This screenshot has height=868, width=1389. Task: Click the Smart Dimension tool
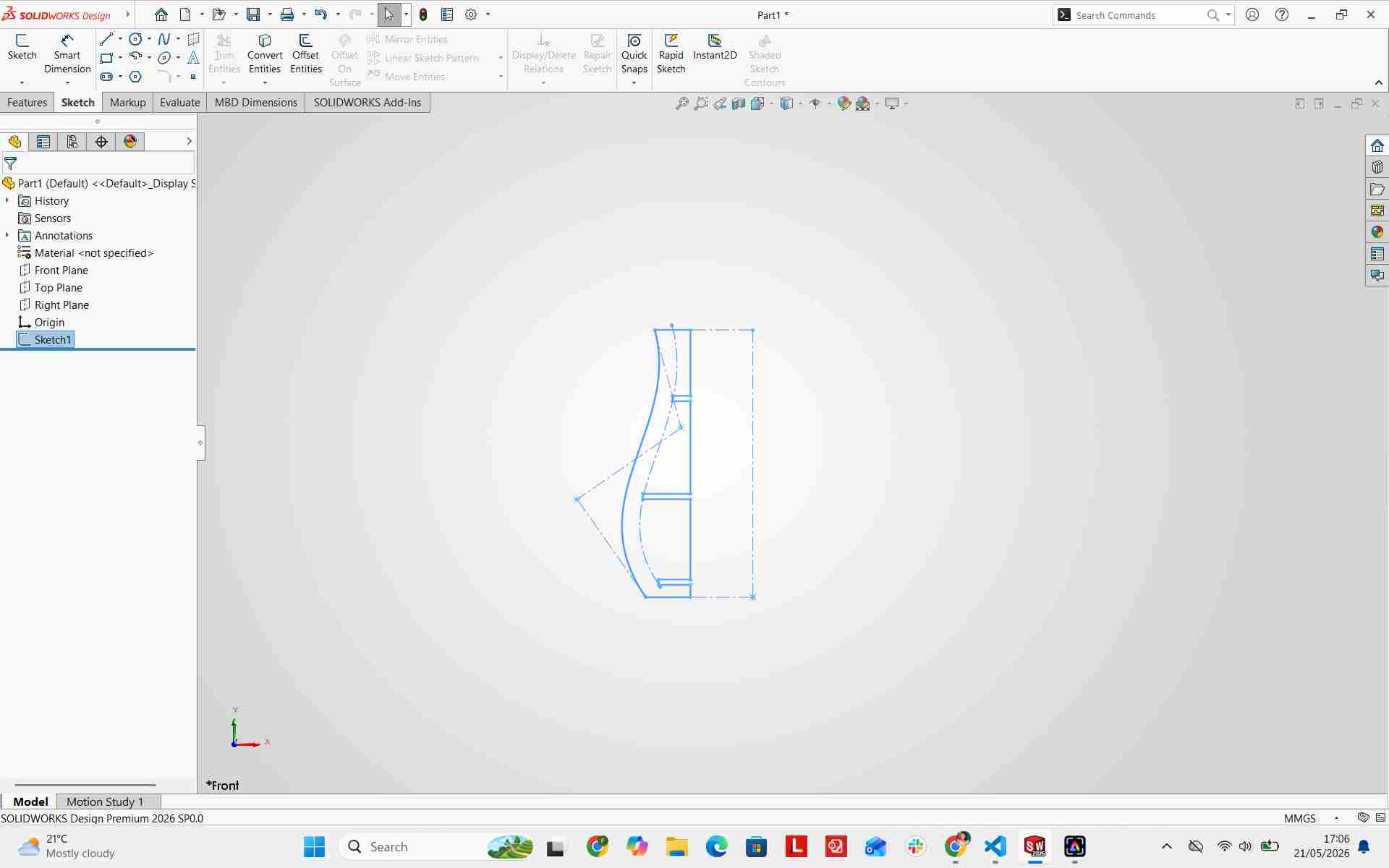[x=67, y=54]
